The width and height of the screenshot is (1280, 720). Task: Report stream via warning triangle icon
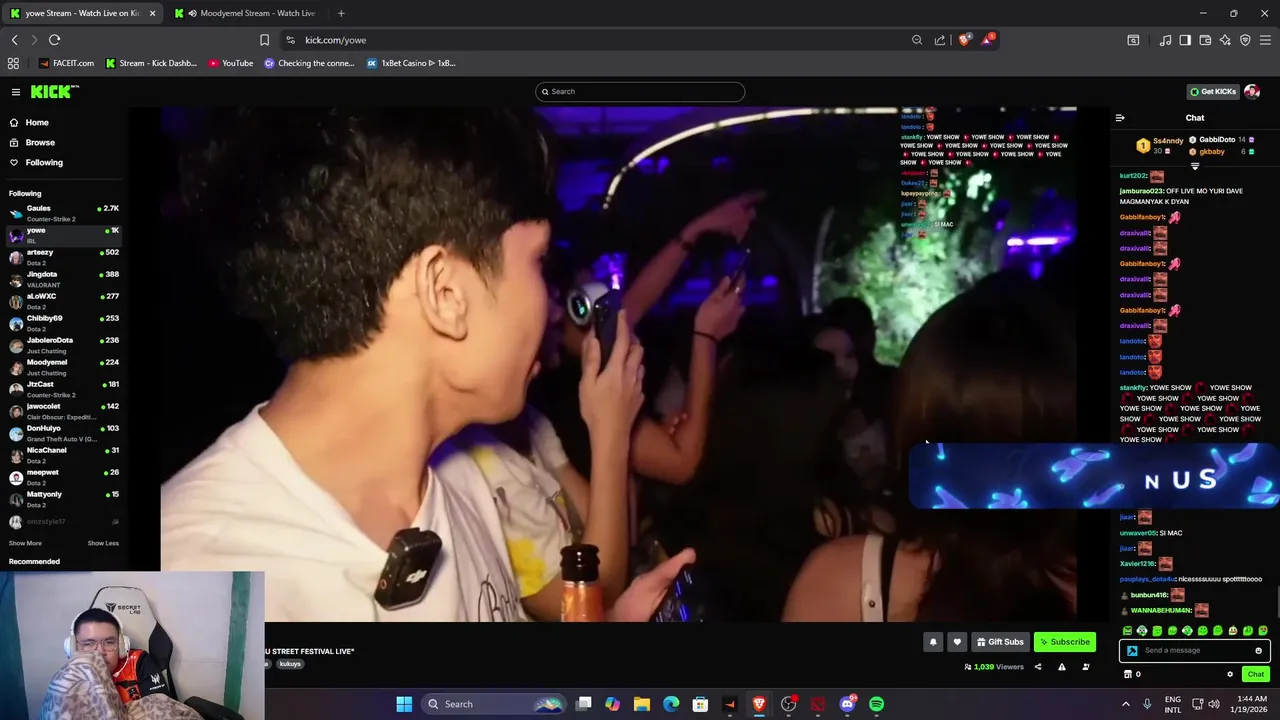[1062, 667]
